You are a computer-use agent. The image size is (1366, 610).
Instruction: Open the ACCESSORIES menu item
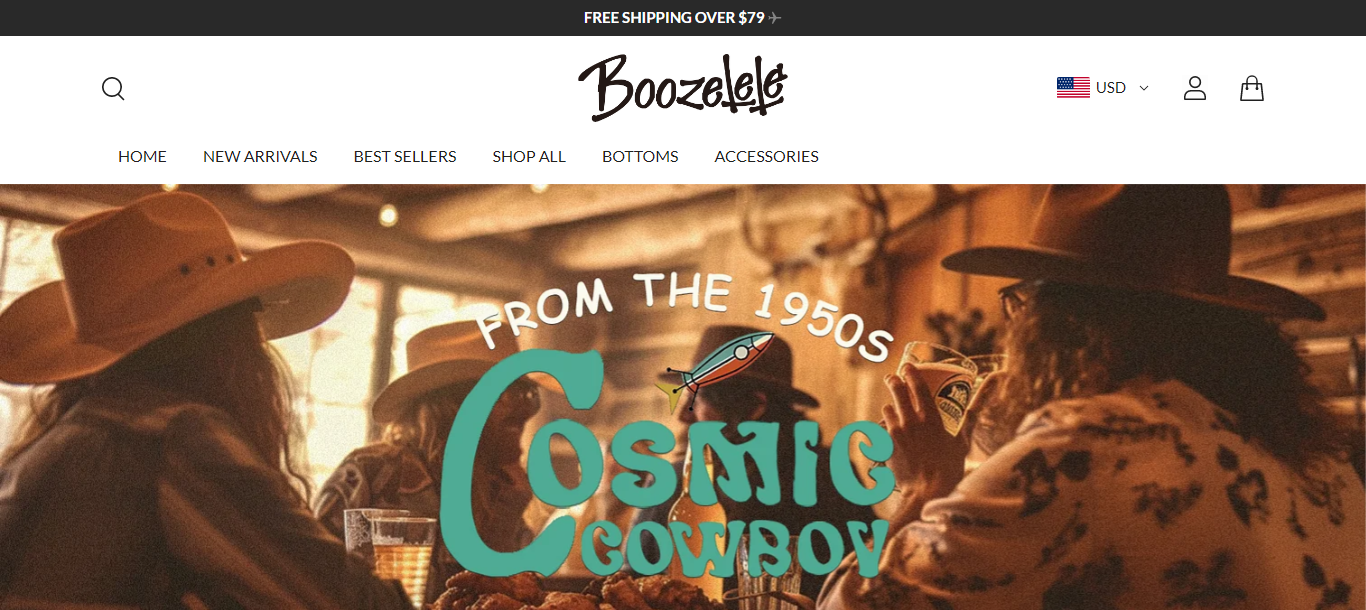click(x=767, y=156)
